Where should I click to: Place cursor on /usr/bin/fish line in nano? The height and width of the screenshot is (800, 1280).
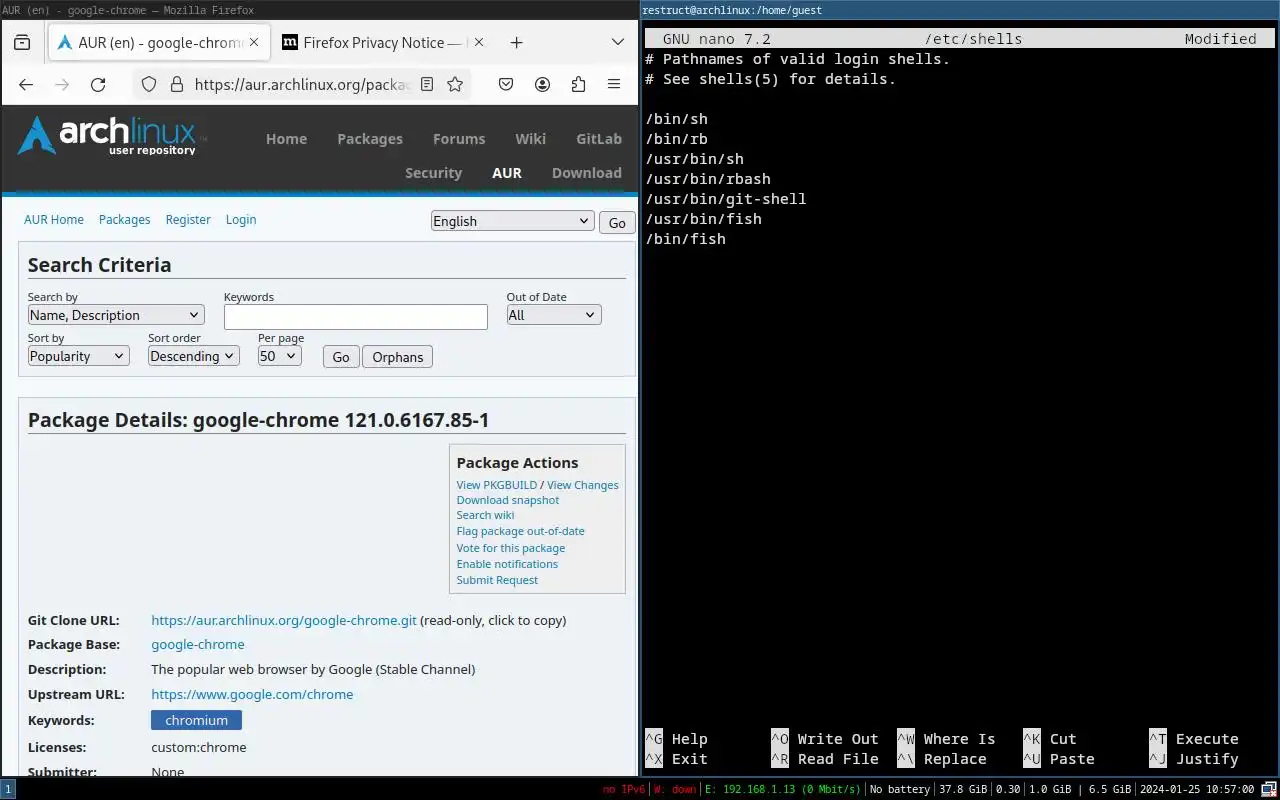[703, 219]
